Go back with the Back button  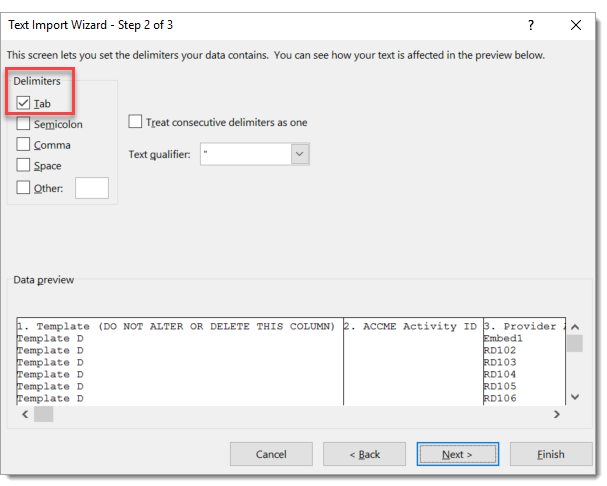point(364,454)
